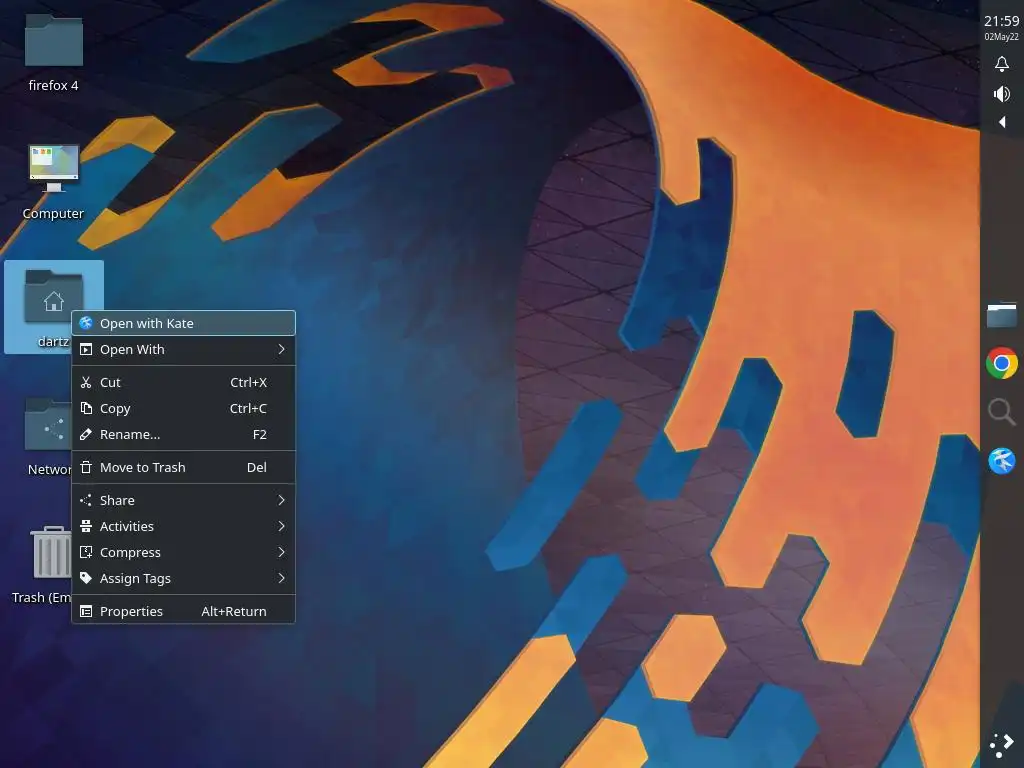1024x768 pixels.
Task: Select the Network desktop folder icon
Action: [x=48, y=424]
